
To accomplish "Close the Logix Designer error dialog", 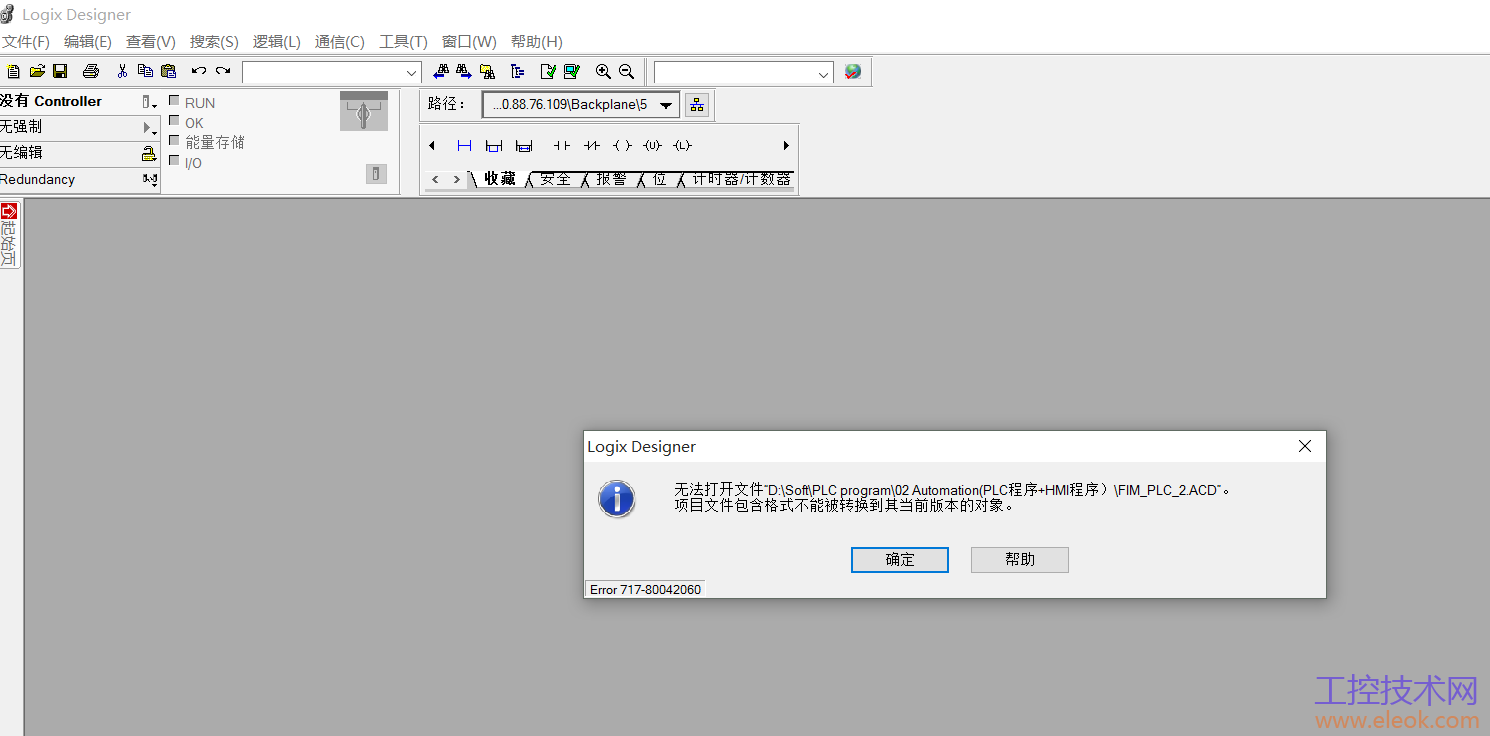I will coord(1305,446).
